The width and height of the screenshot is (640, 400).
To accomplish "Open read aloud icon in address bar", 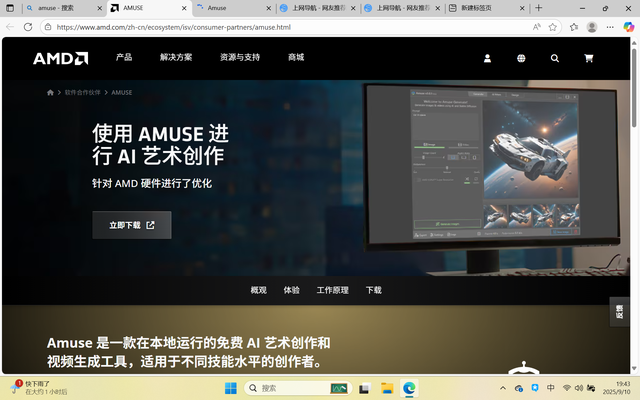I will (x=537, y=27).
